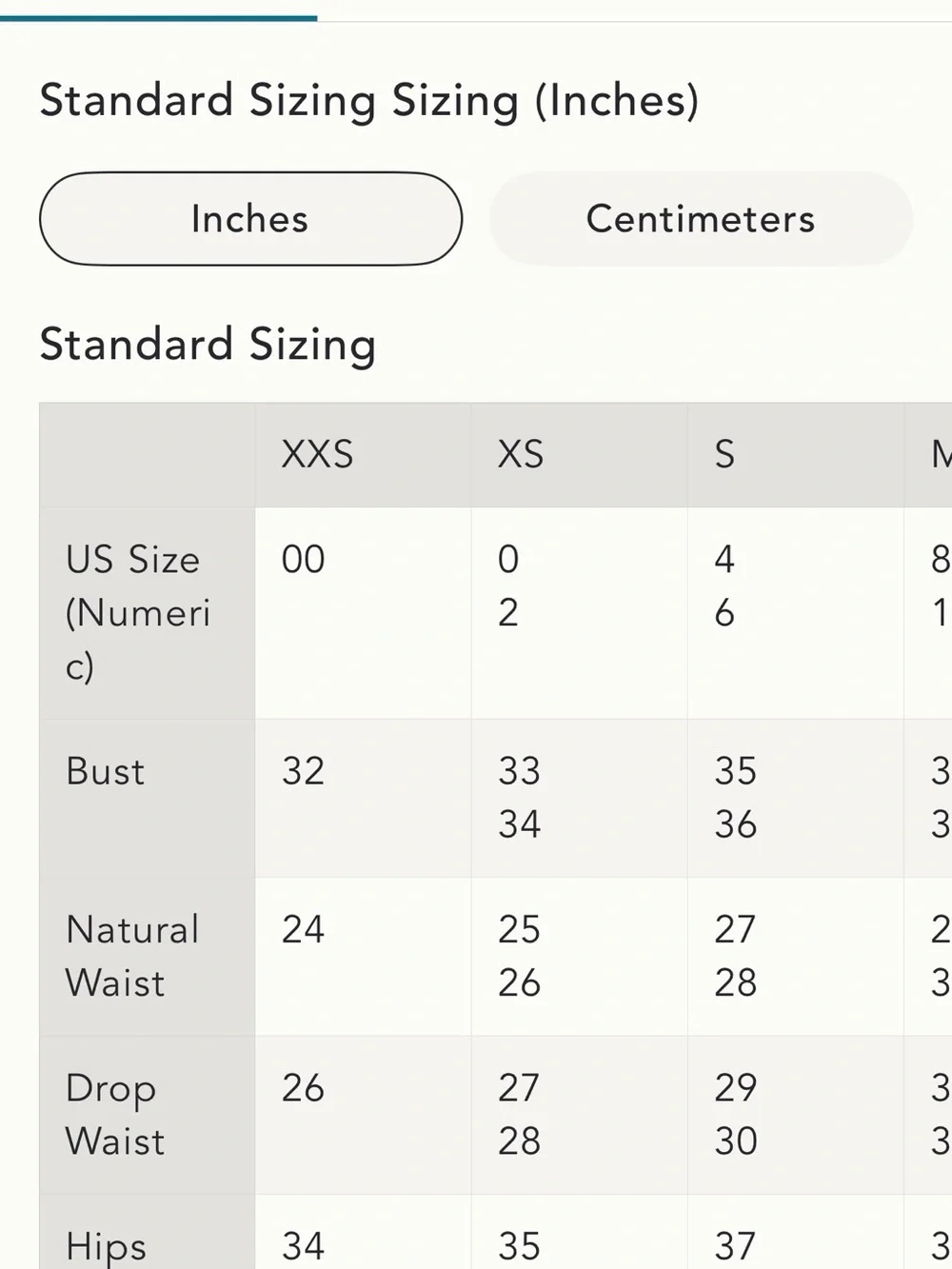Click the Standard Sizing table heading
This screenshot has width=952, height=1269.
point(208,345)
